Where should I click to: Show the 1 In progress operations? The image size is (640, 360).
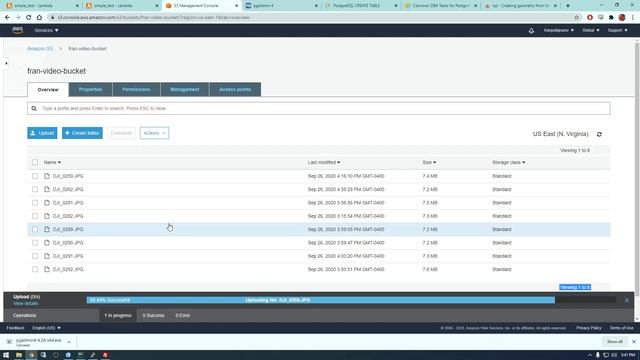tap(118, 316)
